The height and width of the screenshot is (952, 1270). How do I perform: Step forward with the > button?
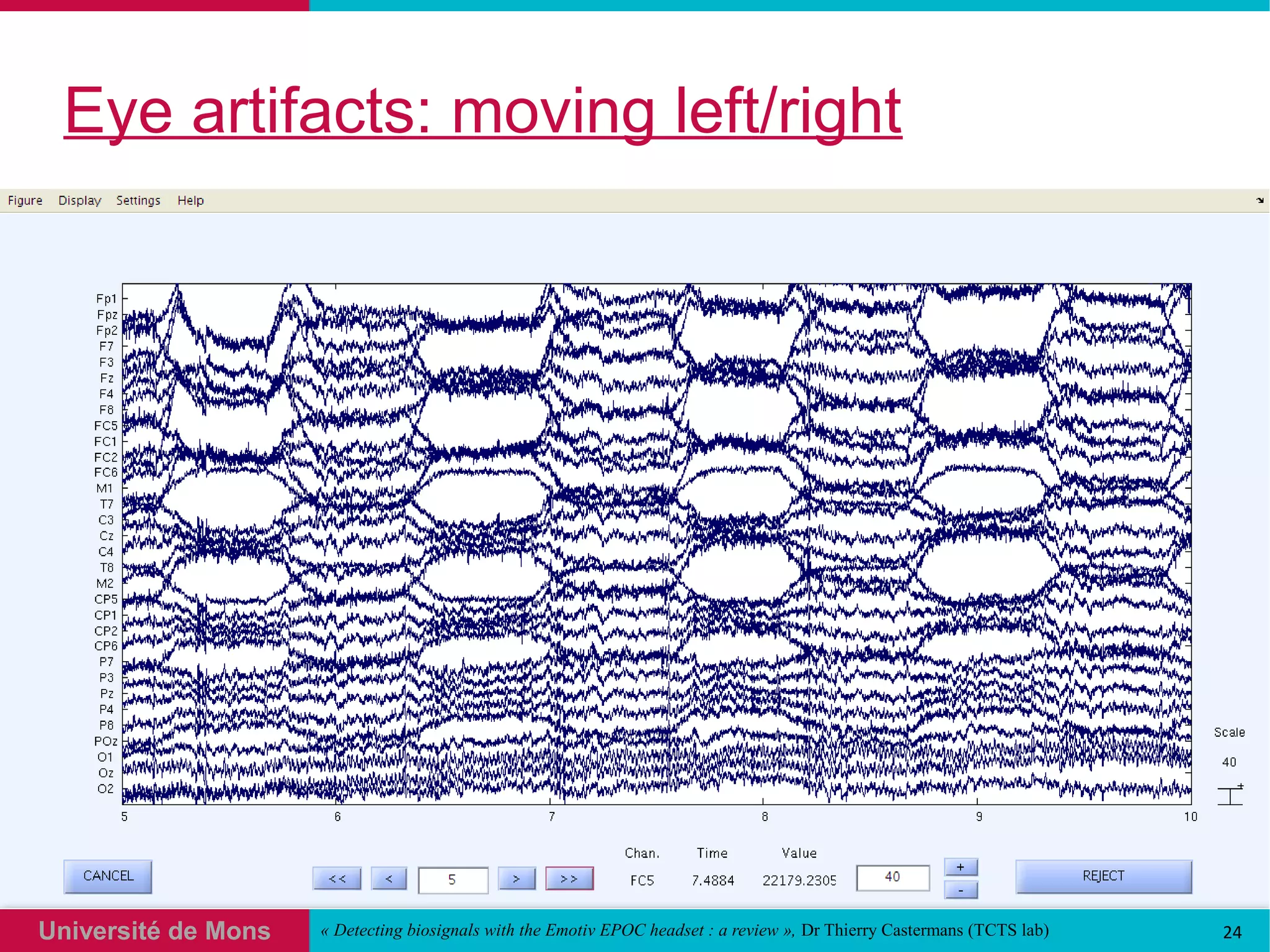[x=516, y=878]
